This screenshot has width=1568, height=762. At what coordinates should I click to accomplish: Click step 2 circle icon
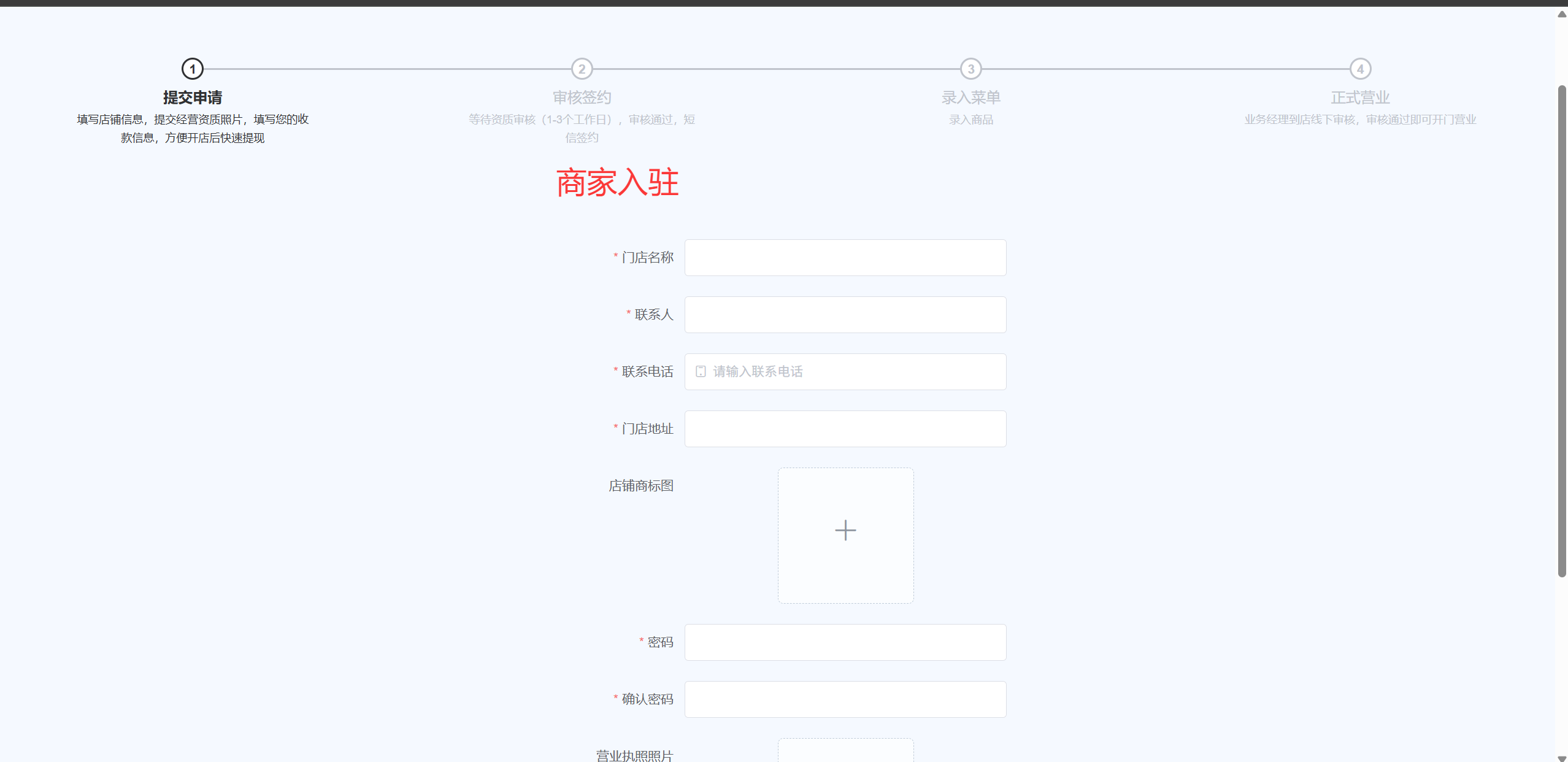coord(582,69)
